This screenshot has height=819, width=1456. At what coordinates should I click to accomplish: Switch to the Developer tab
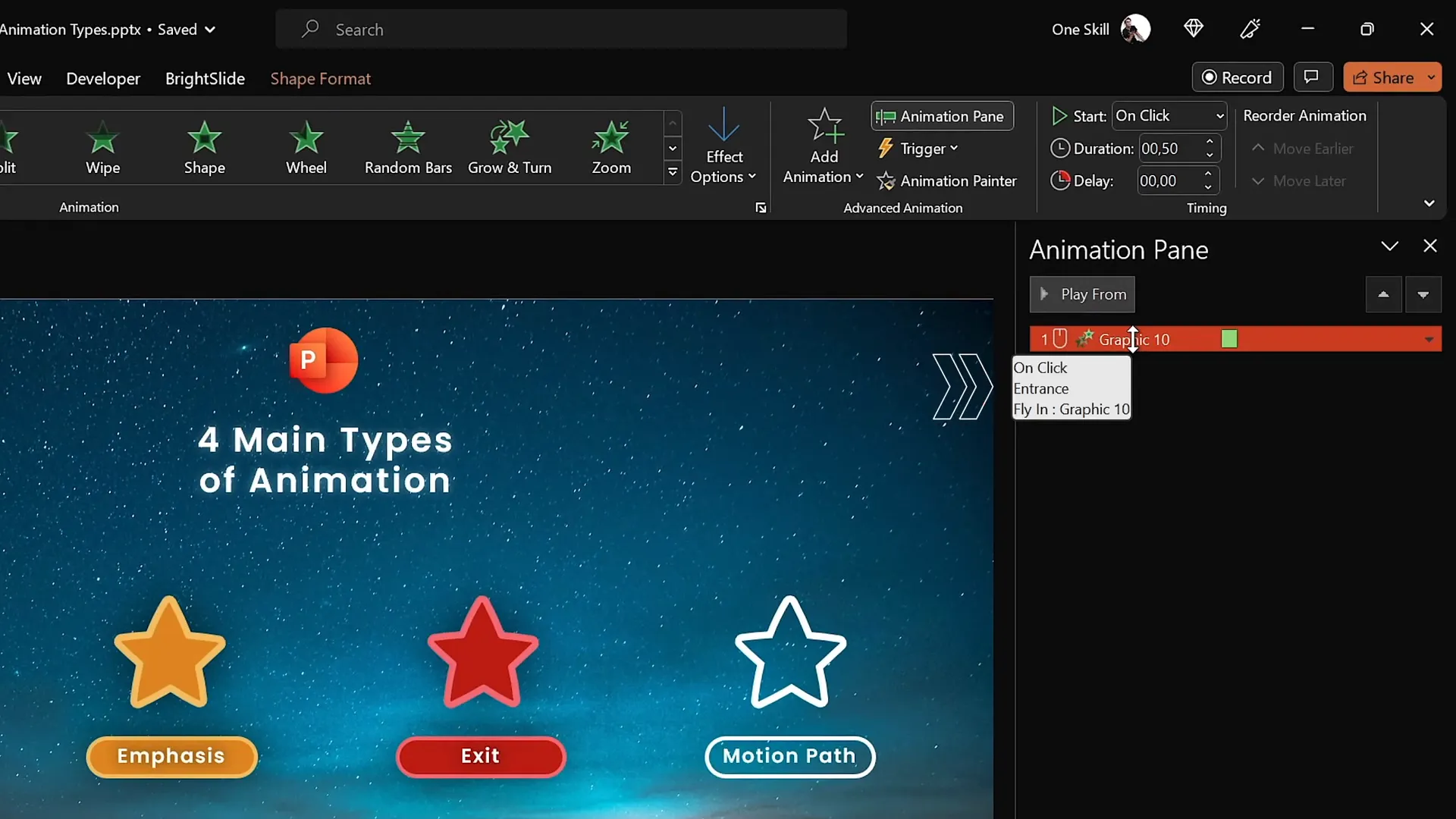point(102,78)
